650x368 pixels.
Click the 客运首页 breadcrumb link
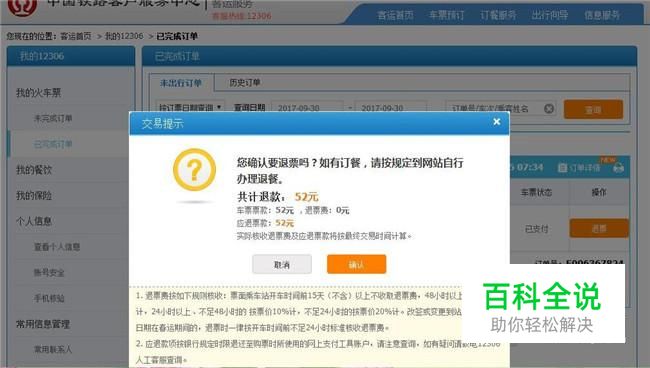(76, 36)
